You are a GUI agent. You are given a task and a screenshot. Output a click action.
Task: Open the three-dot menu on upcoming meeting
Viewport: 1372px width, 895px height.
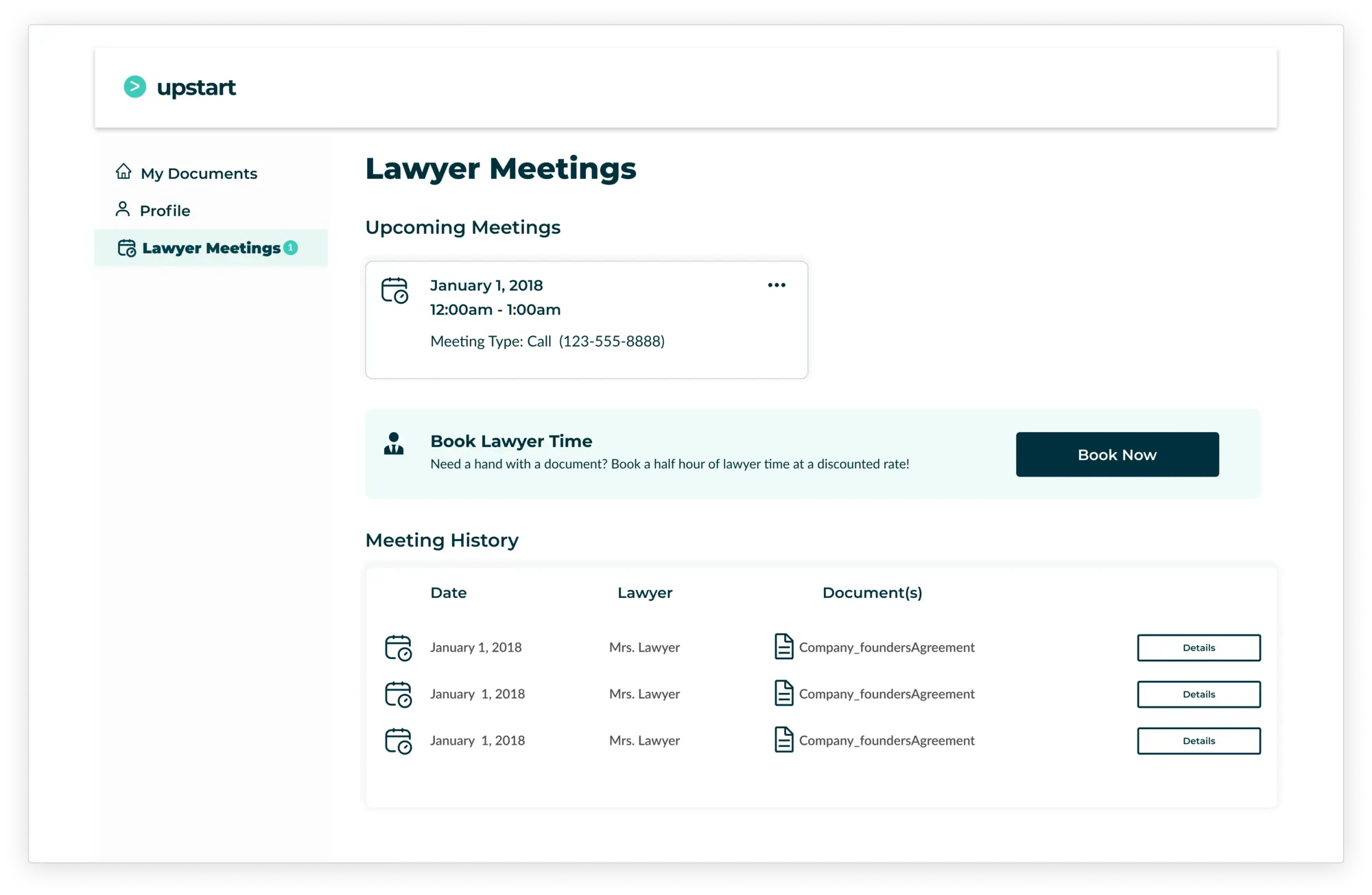[777, 285]
